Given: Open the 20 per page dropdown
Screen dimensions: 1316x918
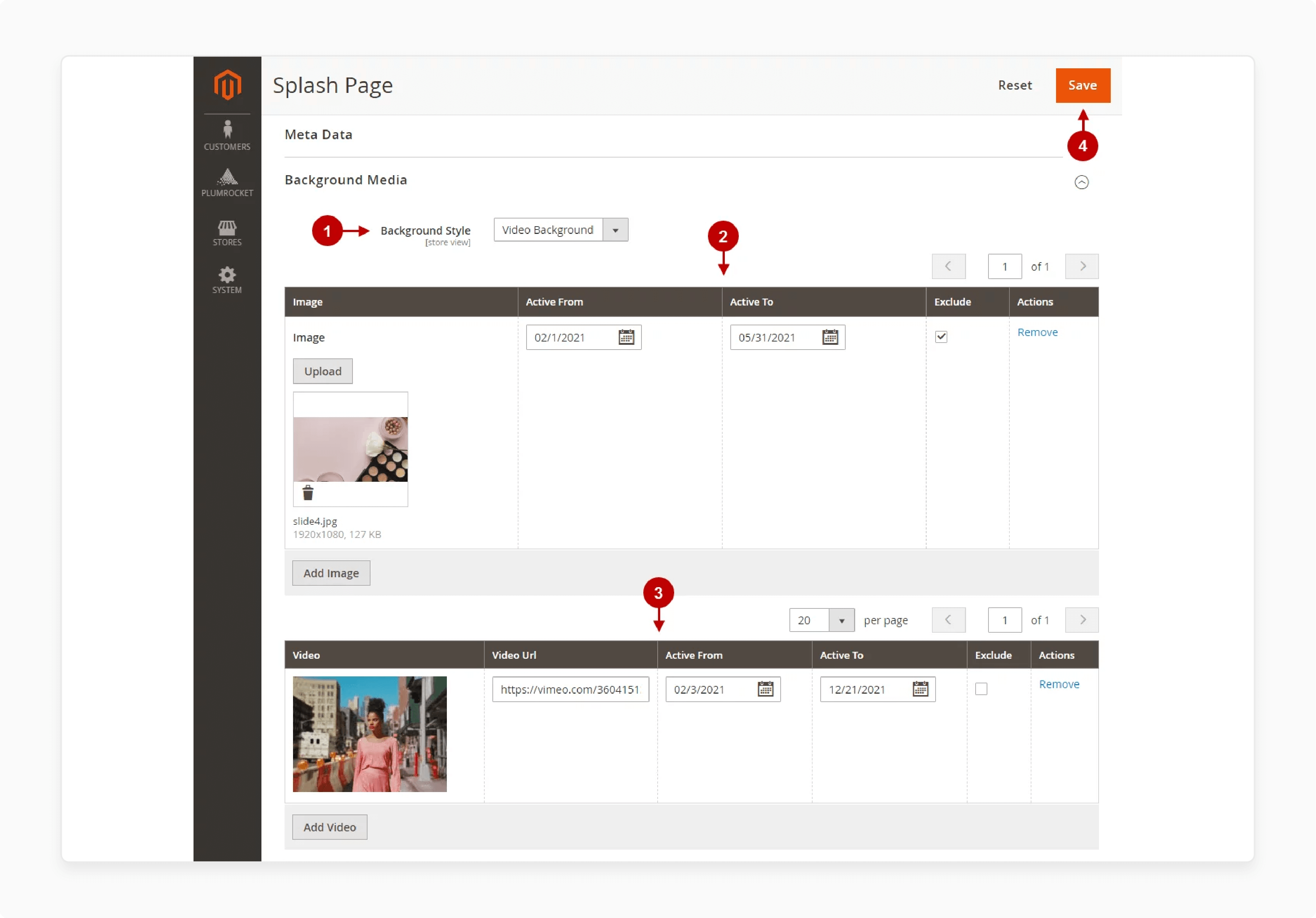Looking at the screenshot, I should pos(821,620).
